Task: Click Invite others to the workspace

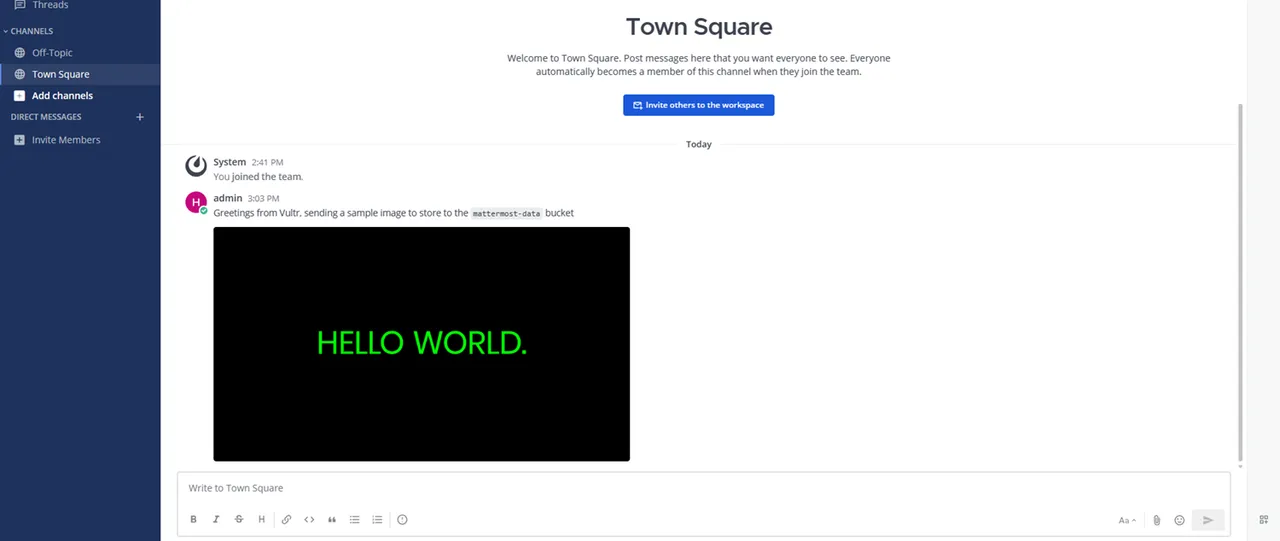Action: coord(698,105)
